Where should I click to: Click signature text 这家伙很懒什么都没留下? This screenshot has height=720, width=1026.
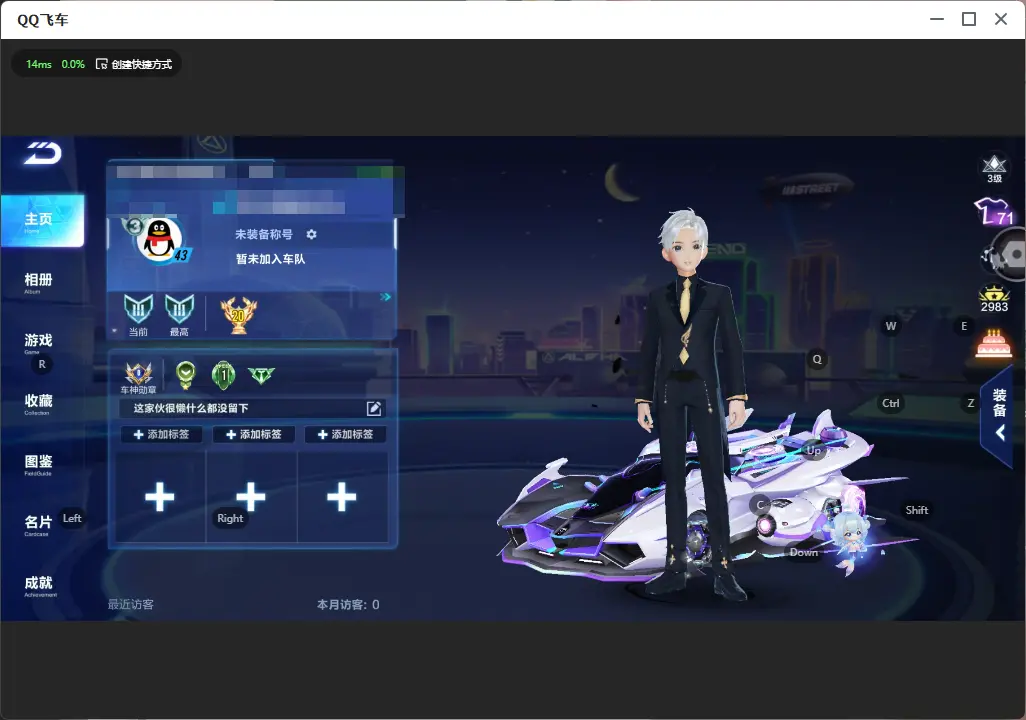190,408
